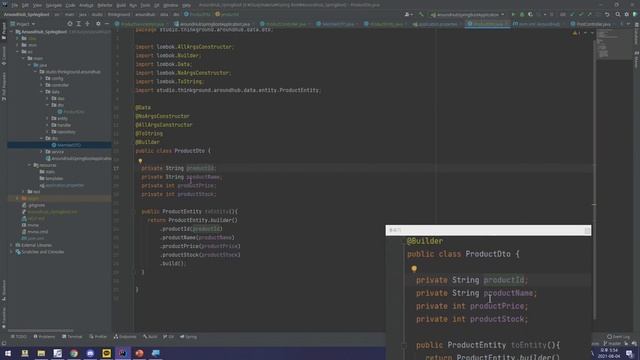
Task: Open the Help menu
Action: click(187, 5)
